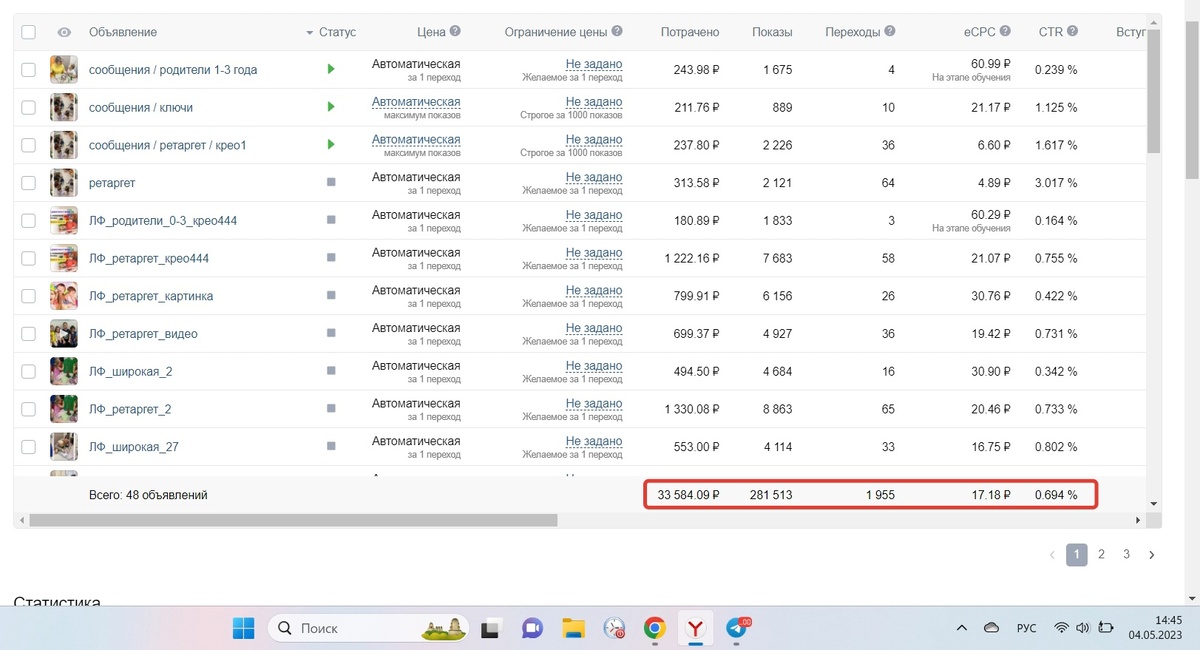Click the help icon next to Ограничение цены
The height and width of the screenshot is (650, 1200).
617,32
